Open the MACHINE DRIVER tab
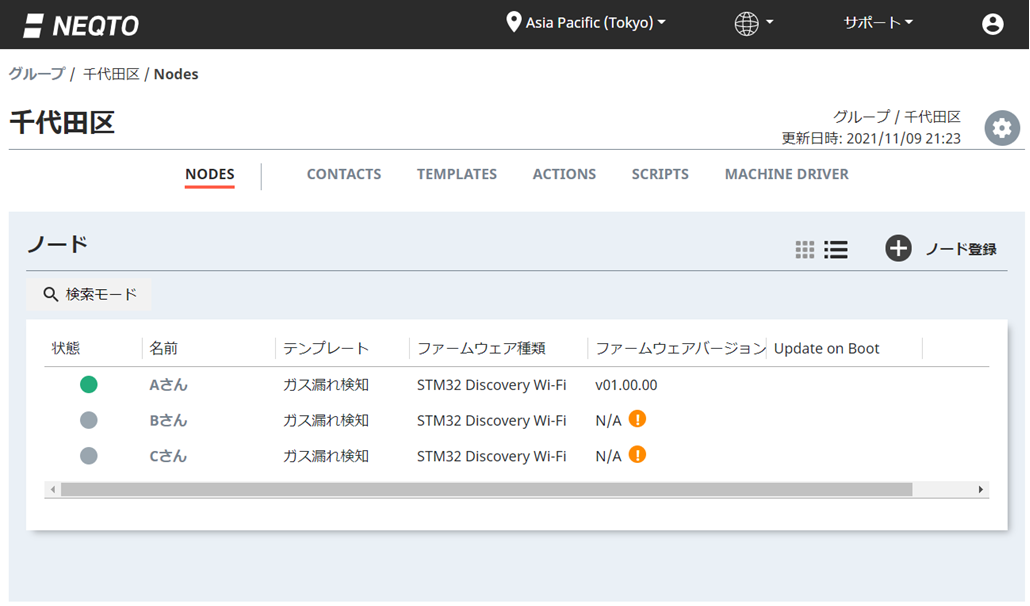 (786, 174)
